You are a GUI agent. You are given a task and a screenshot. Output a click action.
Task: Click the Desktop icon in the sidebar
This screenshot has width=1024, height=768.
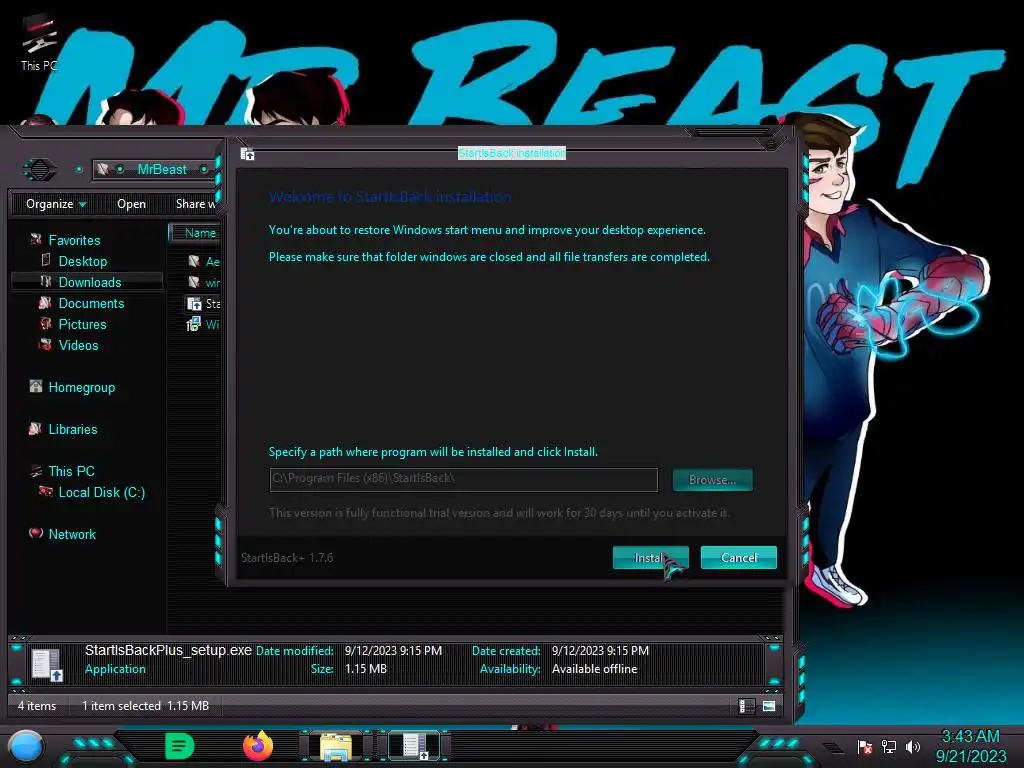click(x=46, y=261)
